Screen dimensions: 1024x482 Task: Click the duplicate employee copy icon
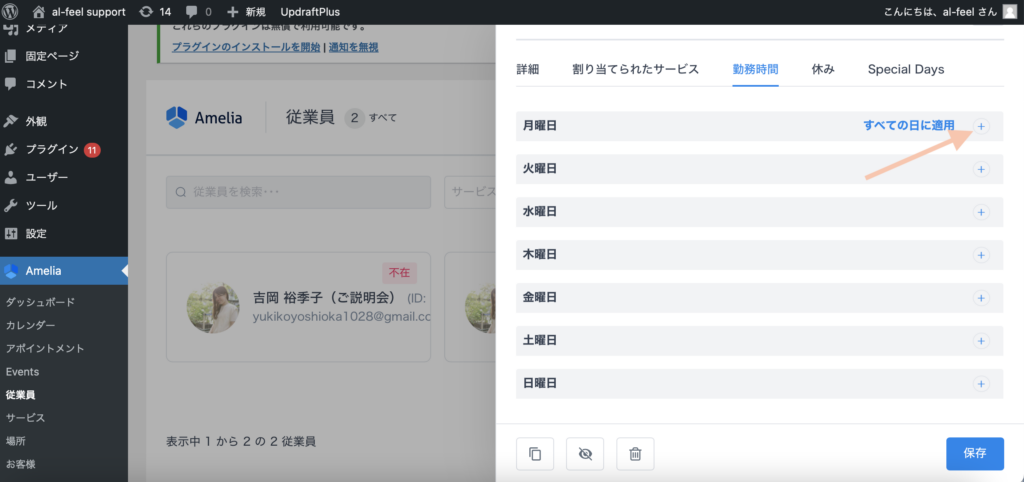point(534,454)
